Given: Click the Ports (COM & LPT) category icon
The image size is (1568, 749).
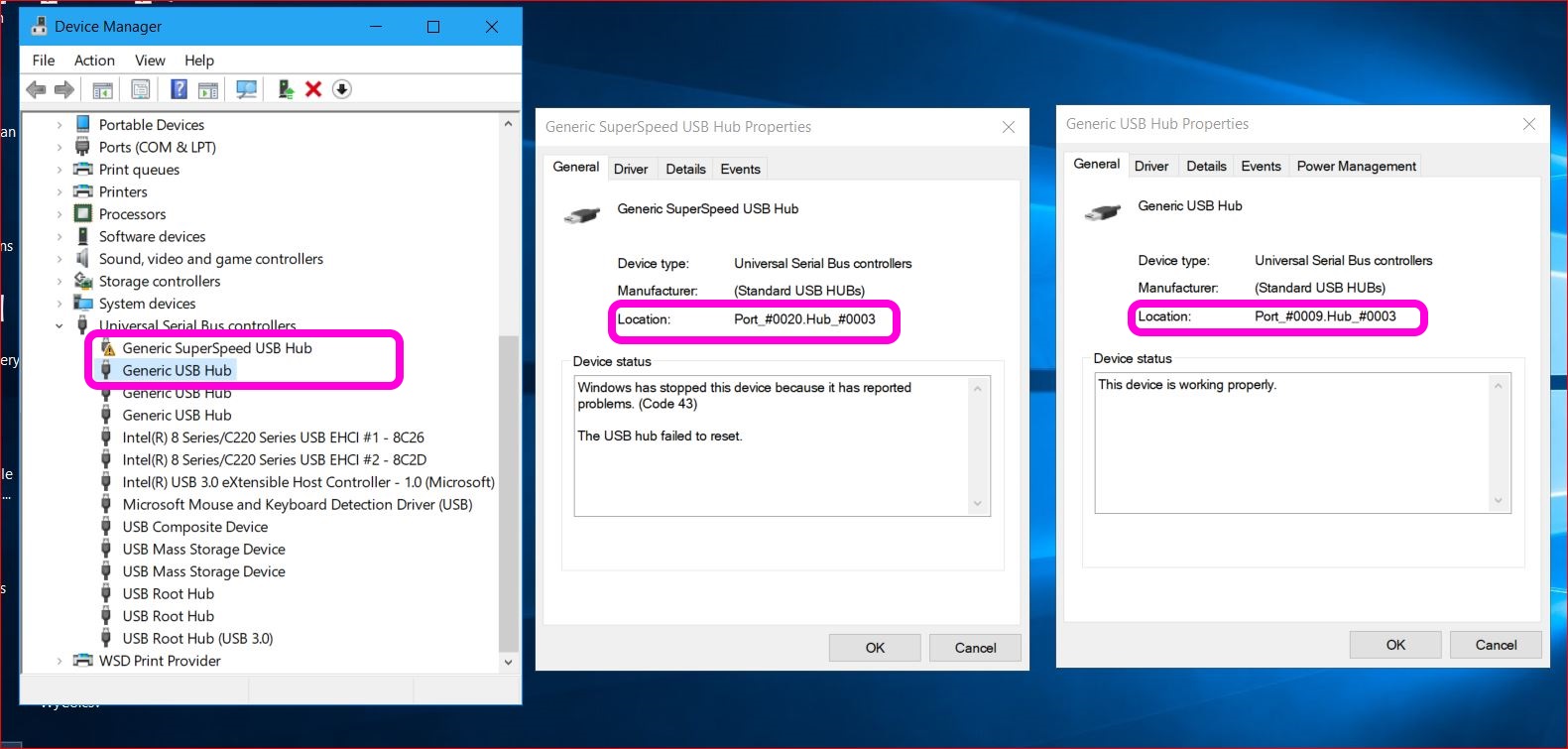Looking at the screenshot, I should tap(83, 147).
